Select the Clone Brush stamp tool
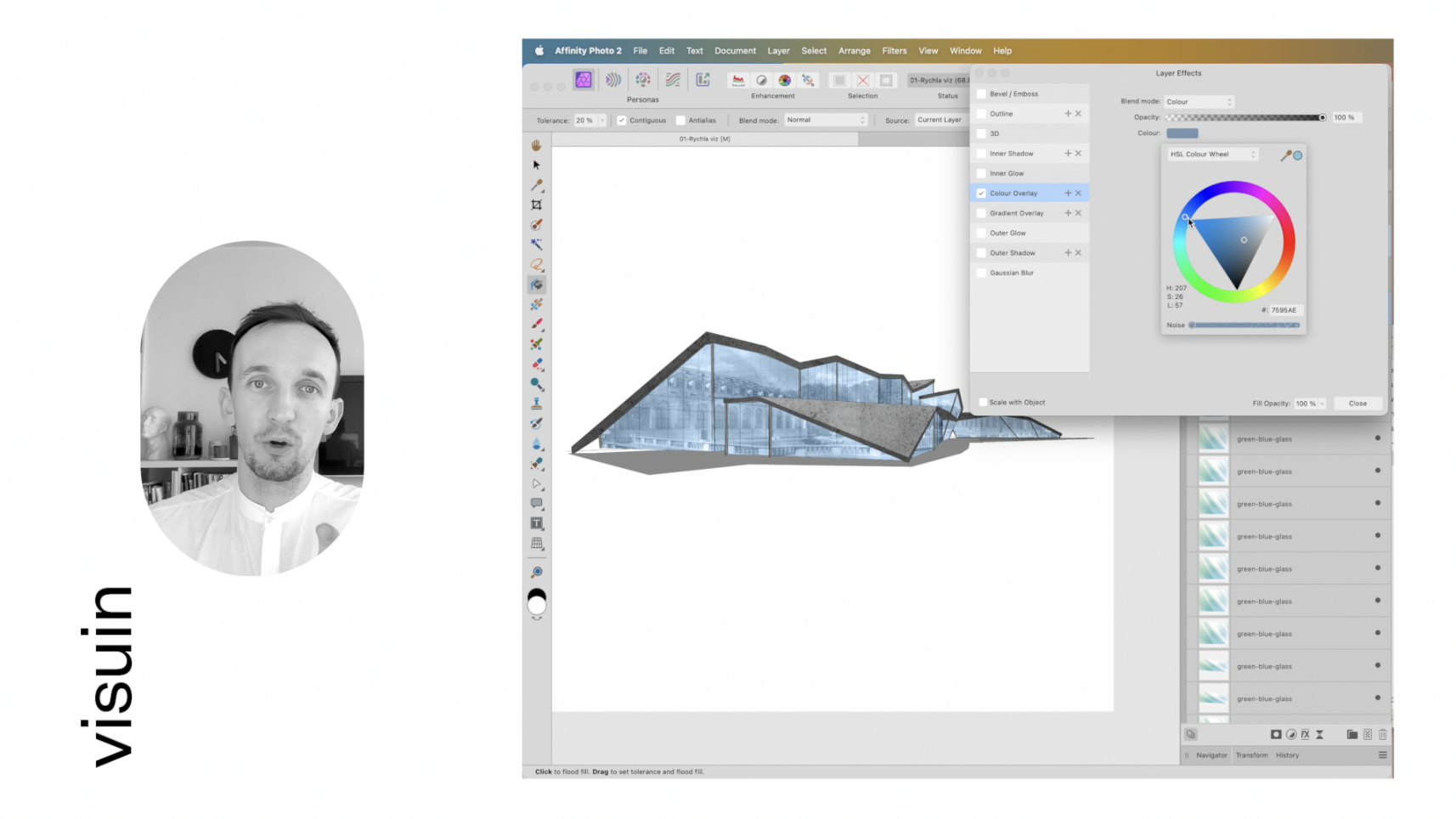Image resolution: width=1456 pixels, height=819 pixels. point(536,404)
